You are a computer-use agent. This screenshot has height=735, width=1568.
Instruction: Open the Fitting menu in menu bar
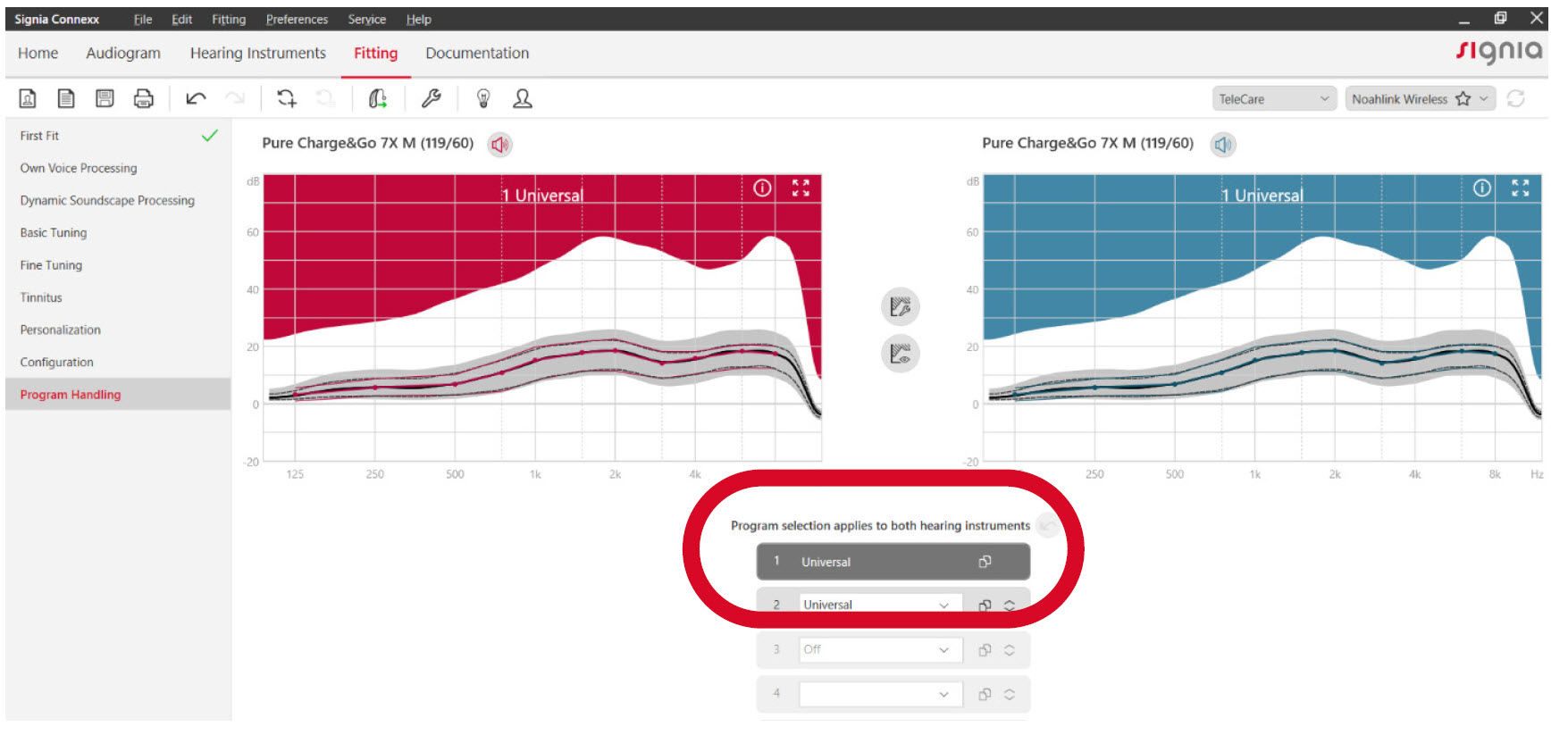pyautogui.click(x=229, y=19)
